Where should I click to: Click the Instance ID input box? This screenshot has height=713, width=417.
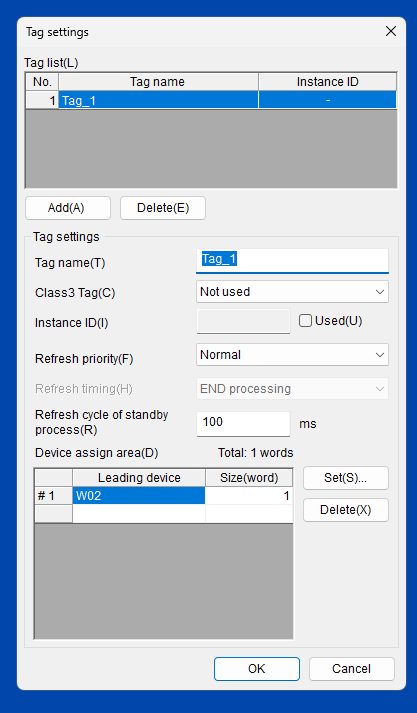(x=243, y=321)
